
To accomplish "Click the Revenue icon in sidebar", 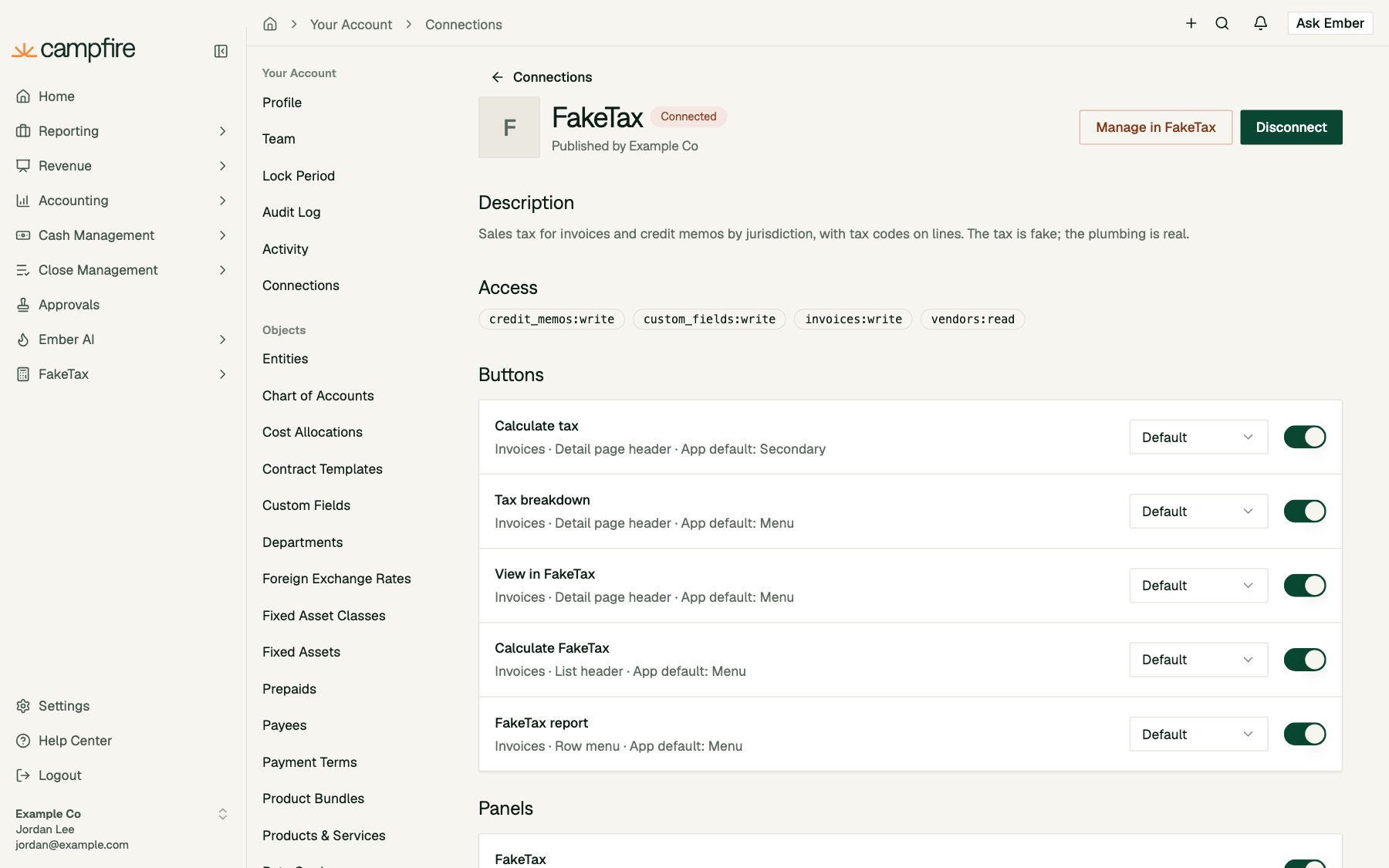I will pos(23,166).
